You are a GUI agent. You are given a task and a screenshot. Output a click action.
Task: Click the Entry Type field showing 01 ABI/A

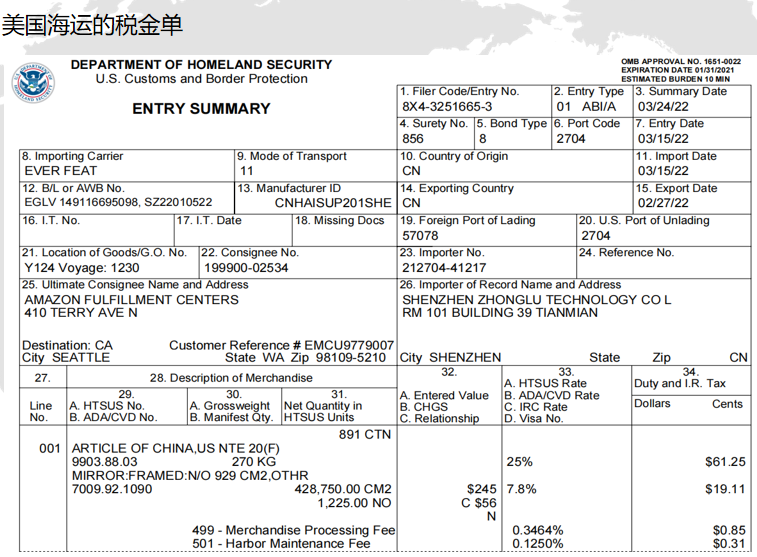click(587, 107)
